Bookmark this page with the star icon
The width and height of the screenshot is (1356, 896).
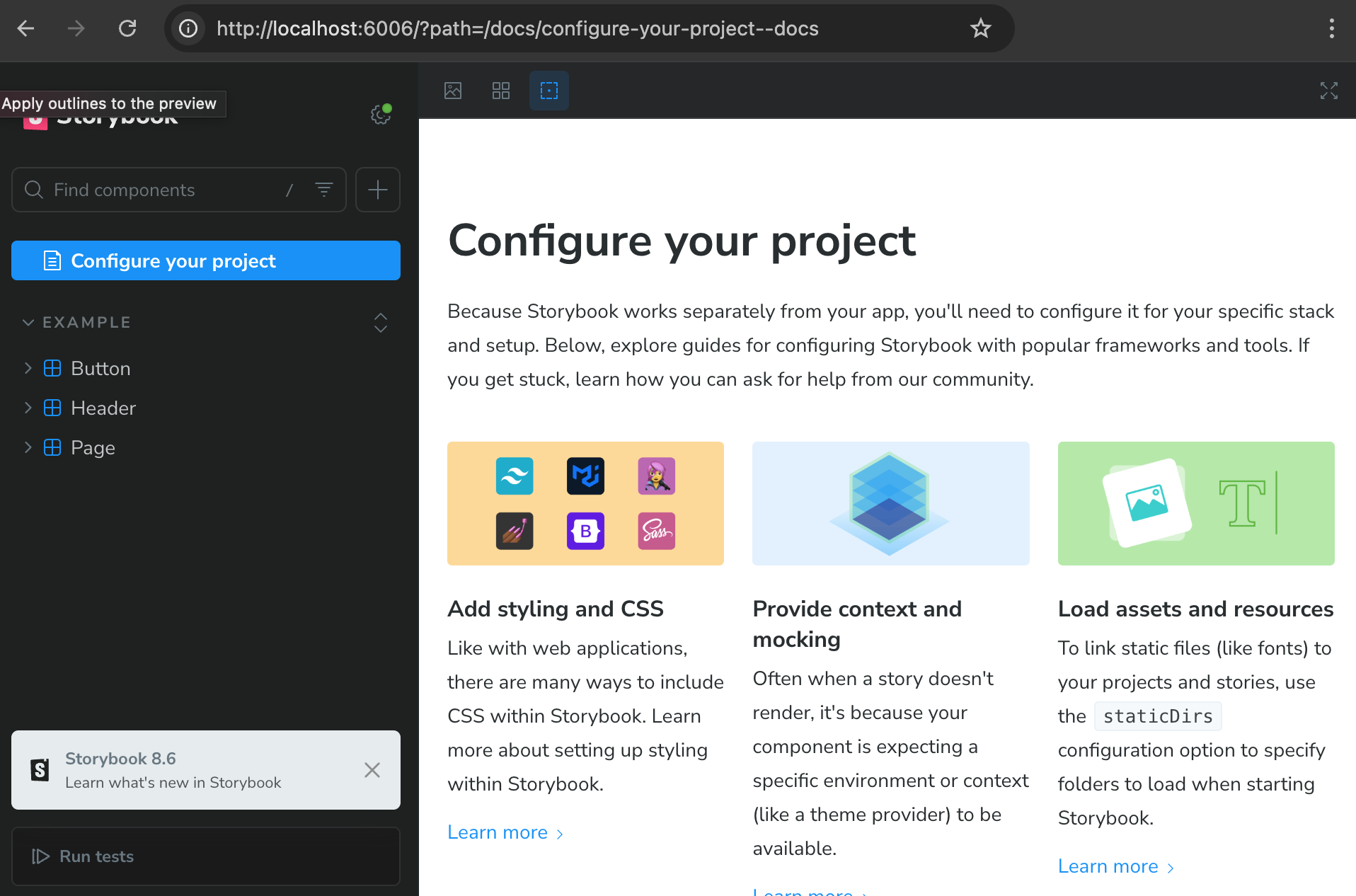(980, 28)
